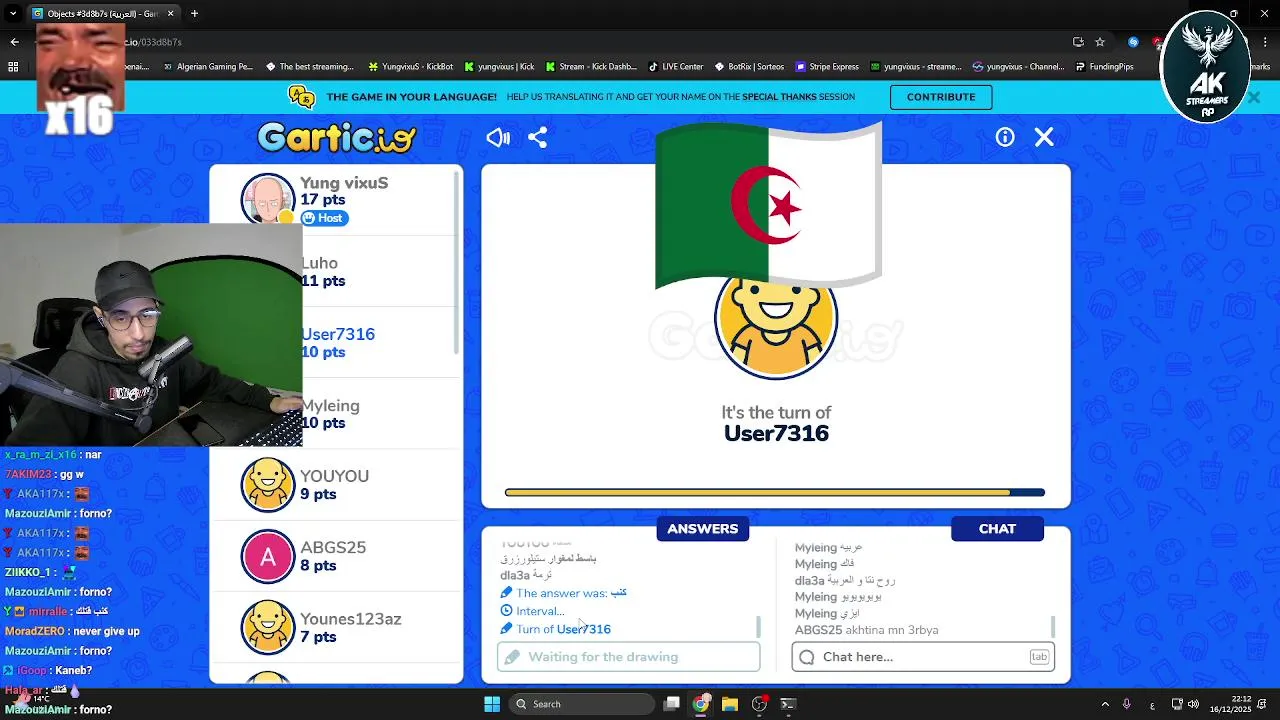Open BotRix | Sorteos bookmark

pos(749,67)
